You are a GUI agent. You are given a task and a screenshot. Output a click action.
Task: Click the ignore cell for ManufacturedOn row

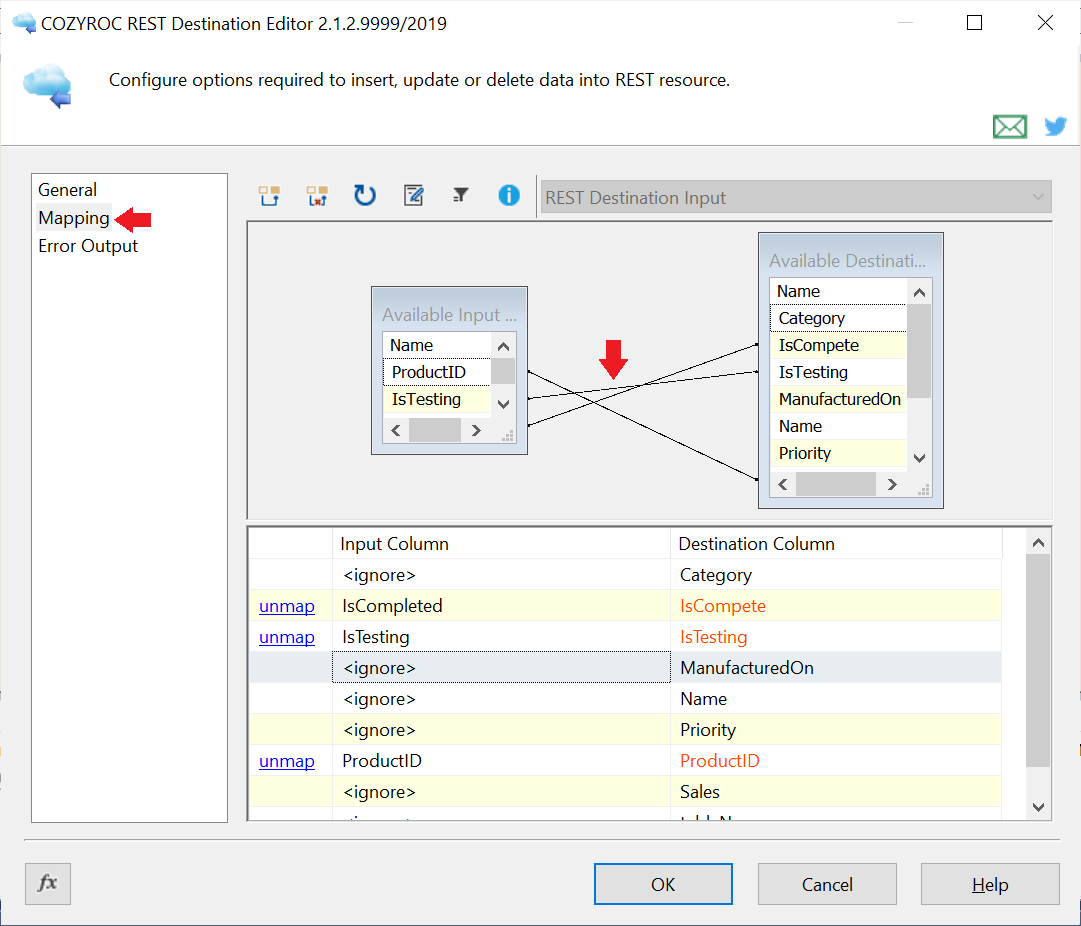[501, 667]
